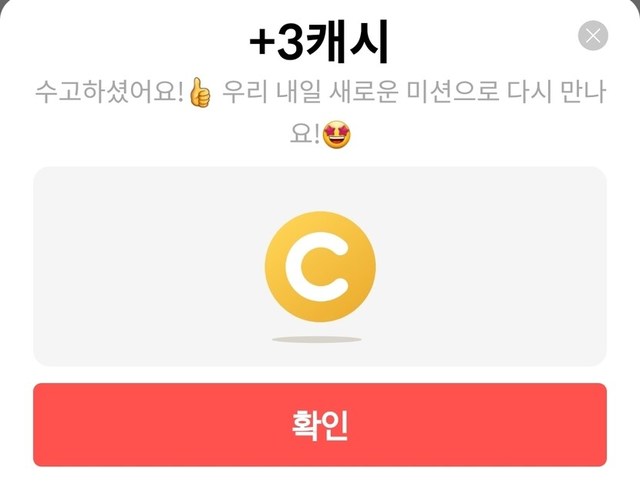Dismiss the popup with the gray X icon
The image size is (640, 498).
593,36
